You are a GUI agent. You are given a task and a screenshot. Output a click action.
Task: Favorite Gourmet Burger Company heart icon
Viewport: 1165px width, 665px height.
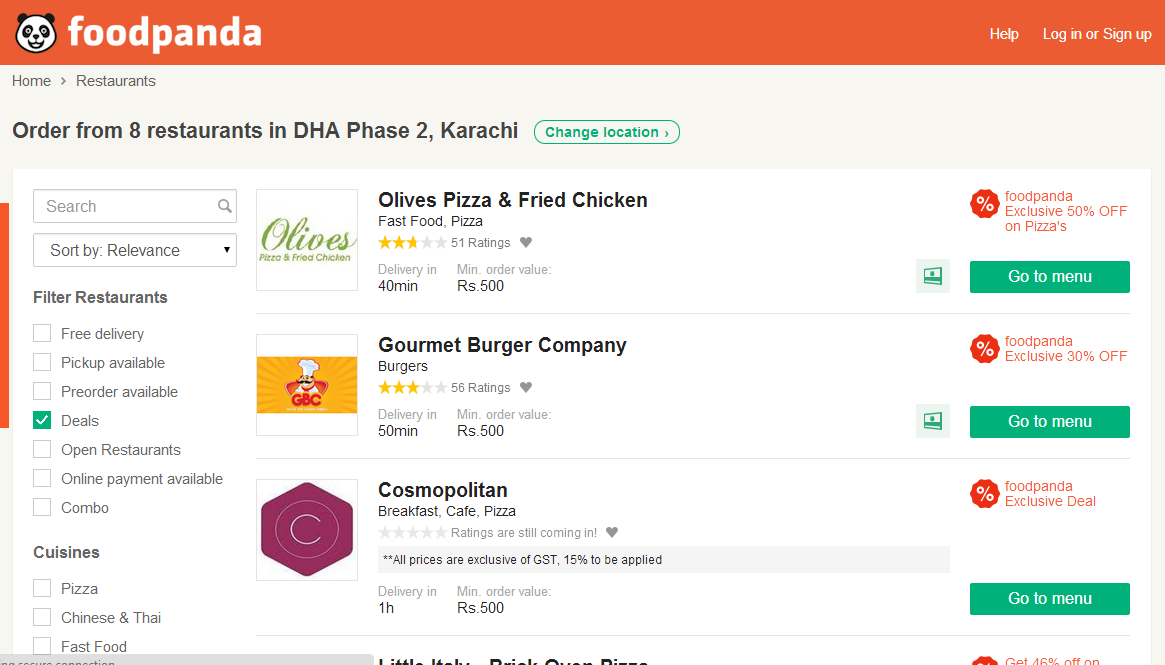[x=526, y=387]
